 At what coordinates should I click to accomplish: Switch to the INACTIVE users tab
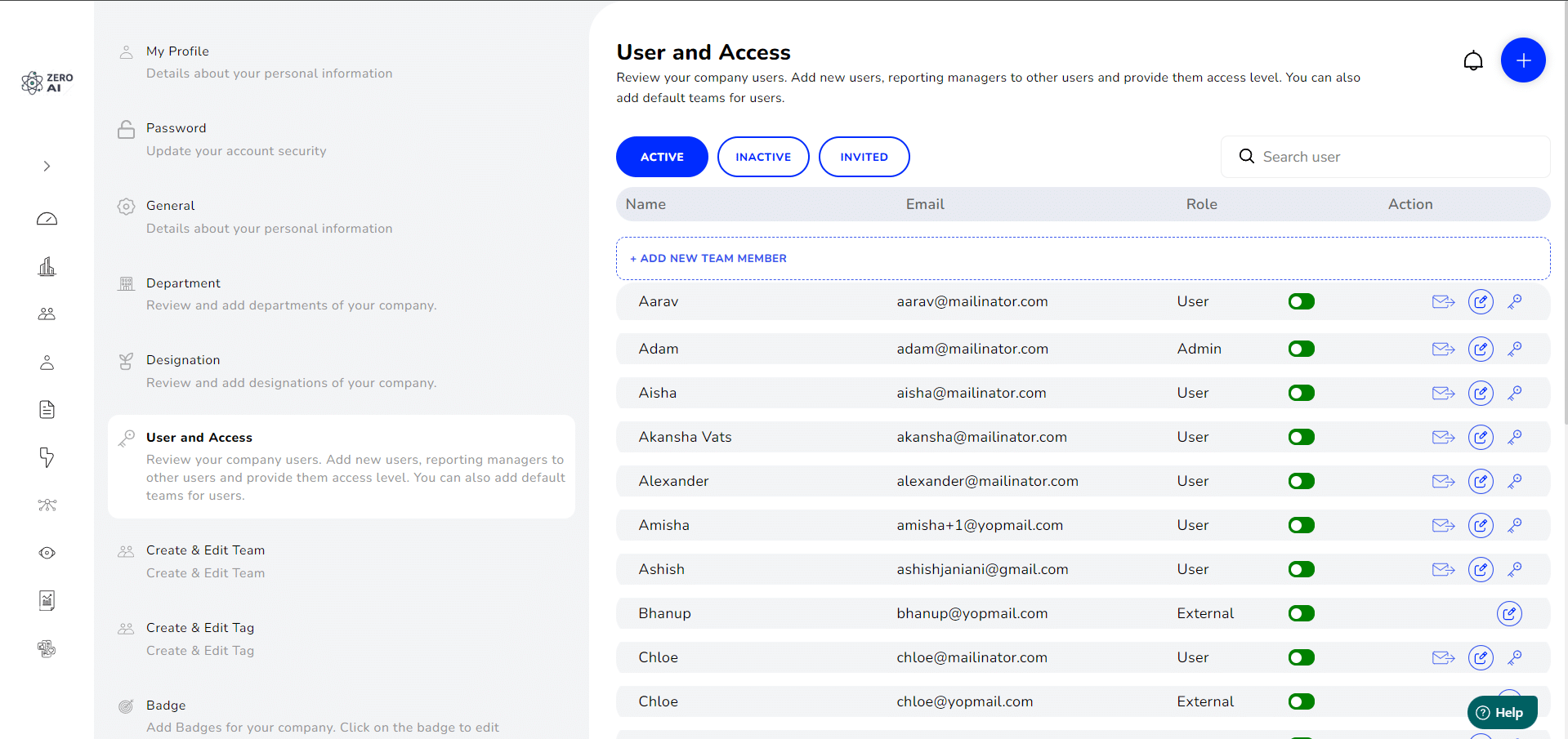coord(762,157)
